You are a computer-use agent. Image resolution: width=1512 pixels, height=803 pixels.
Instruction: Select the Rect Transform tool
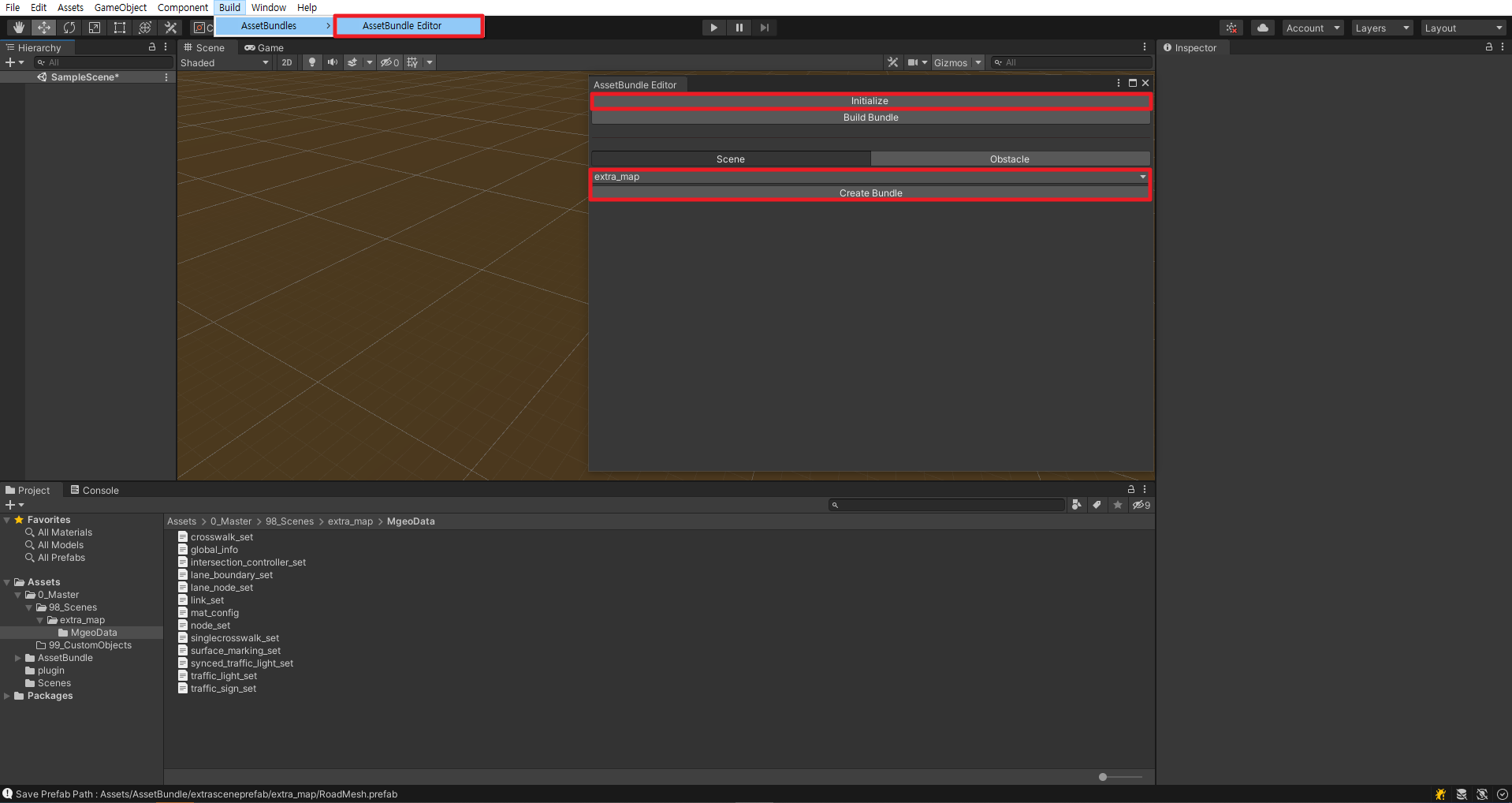[120, 28]
